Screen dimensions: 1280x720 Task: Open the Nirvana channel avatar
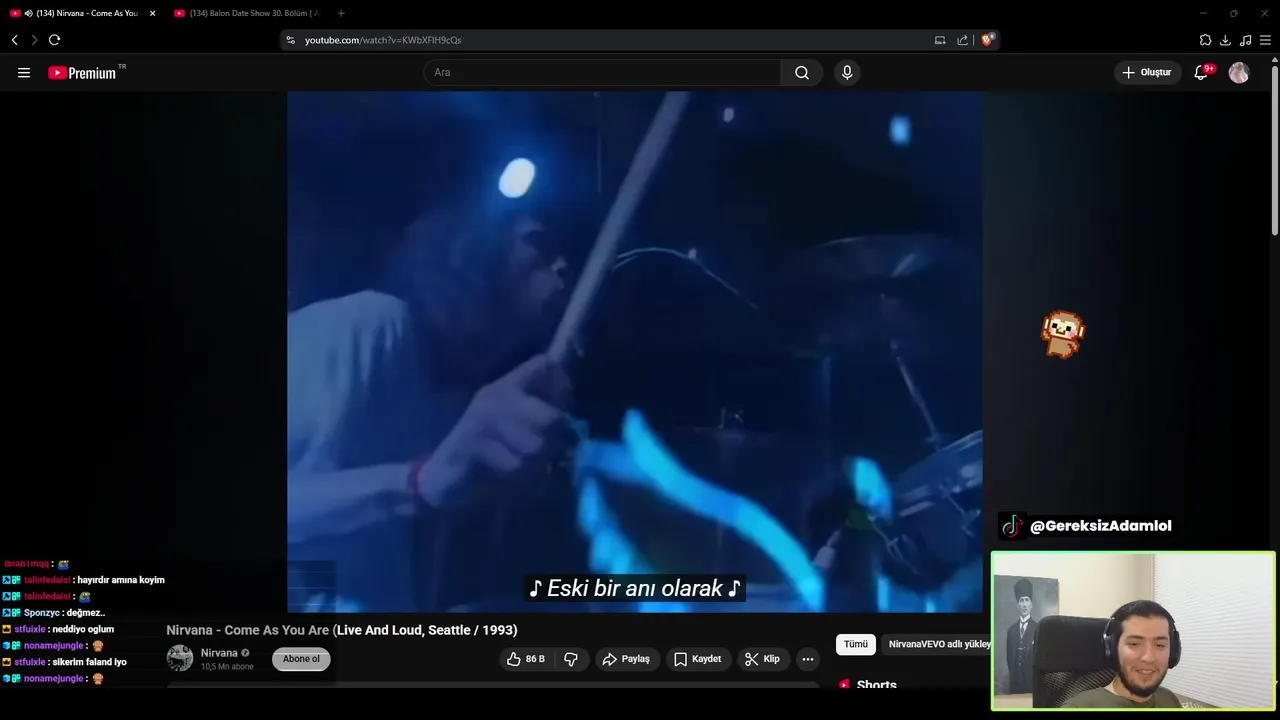[x=180, y=658]
